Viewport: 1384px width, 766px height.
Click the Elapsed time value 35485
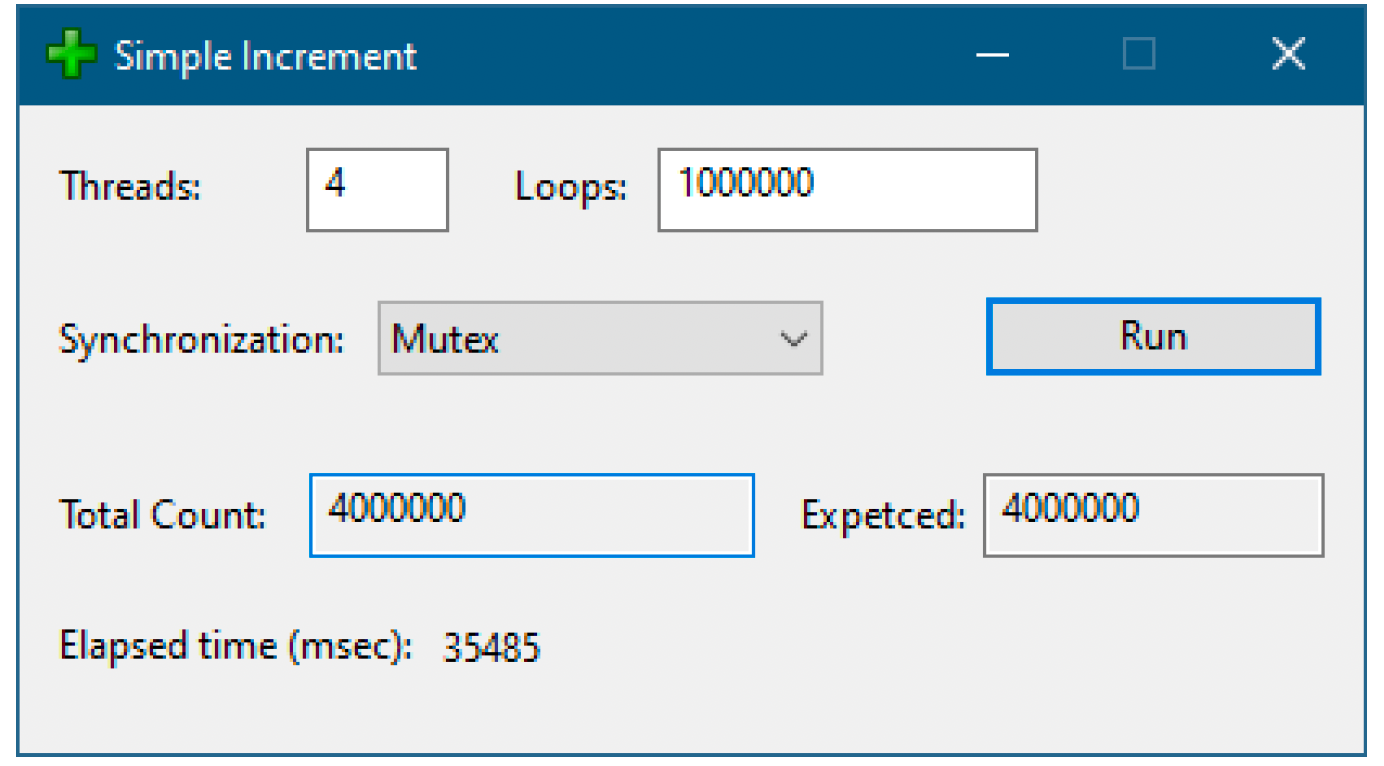coord(492,648)
